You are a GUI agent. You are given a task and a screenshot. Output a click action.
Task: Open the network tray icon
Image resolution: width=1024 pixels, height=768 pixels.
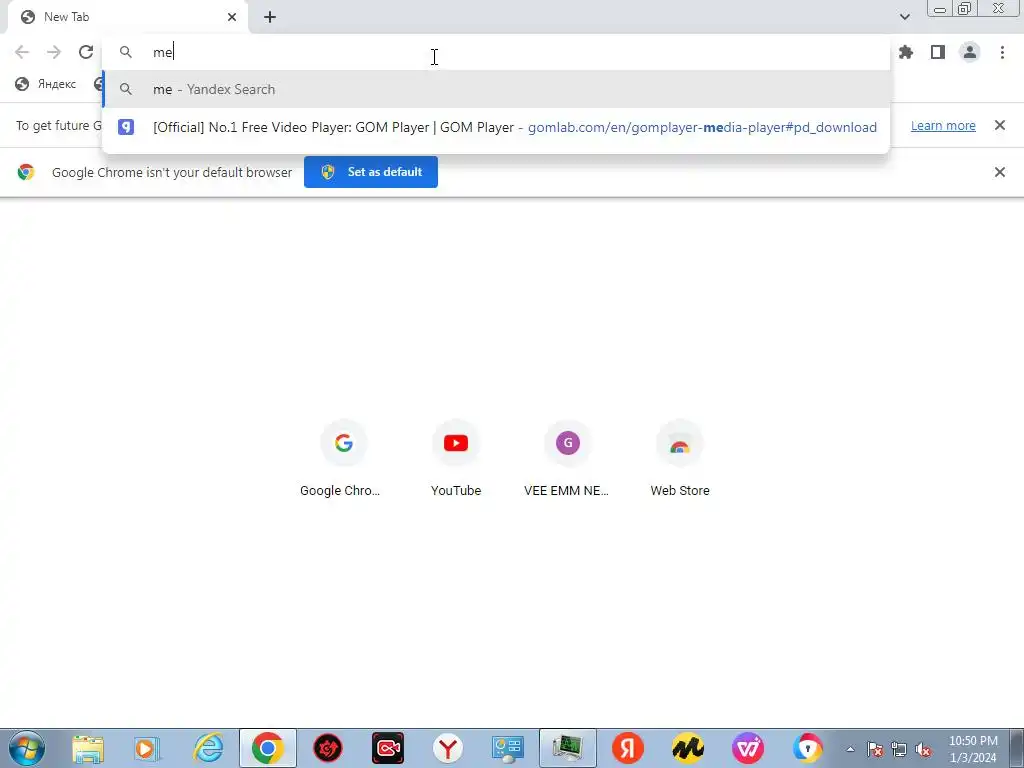click(899, 749)
